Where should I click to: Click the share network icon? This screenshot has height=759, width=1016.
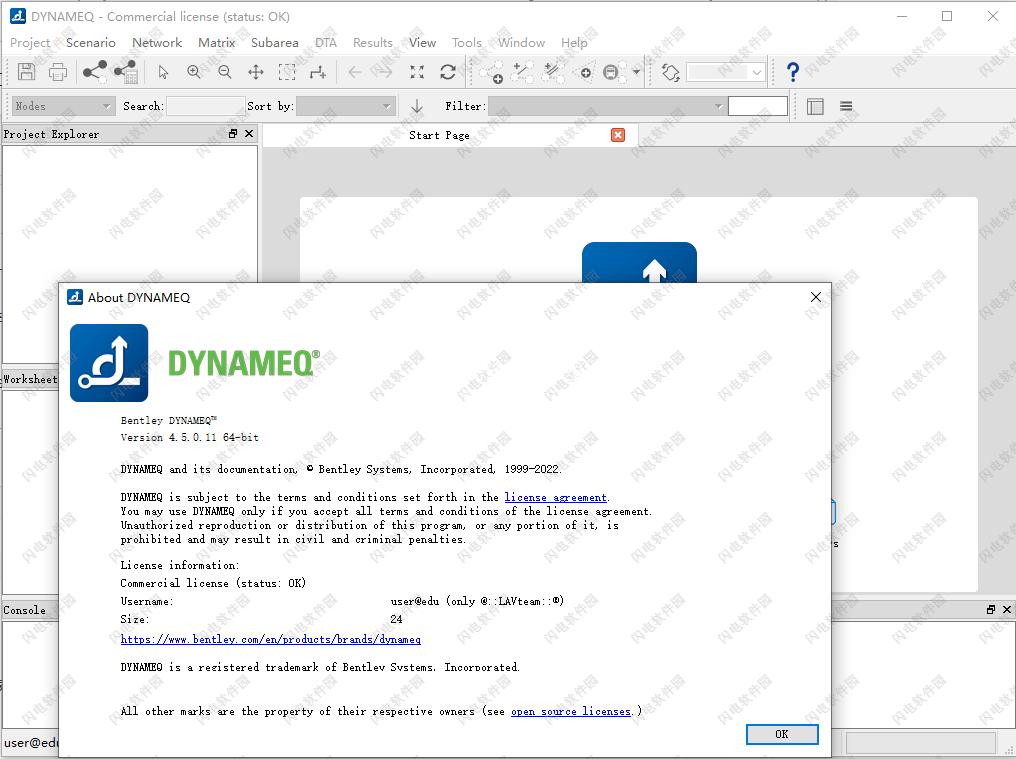(95, 71)
